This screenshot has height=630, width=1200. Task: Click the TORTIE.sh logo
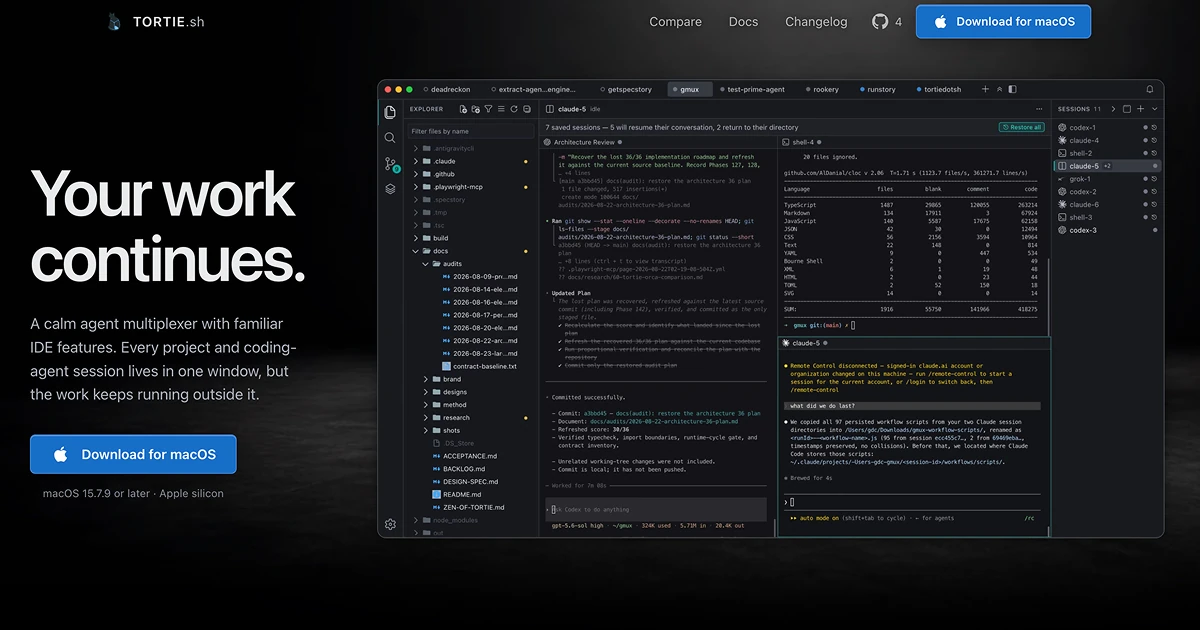click(155, 21)
